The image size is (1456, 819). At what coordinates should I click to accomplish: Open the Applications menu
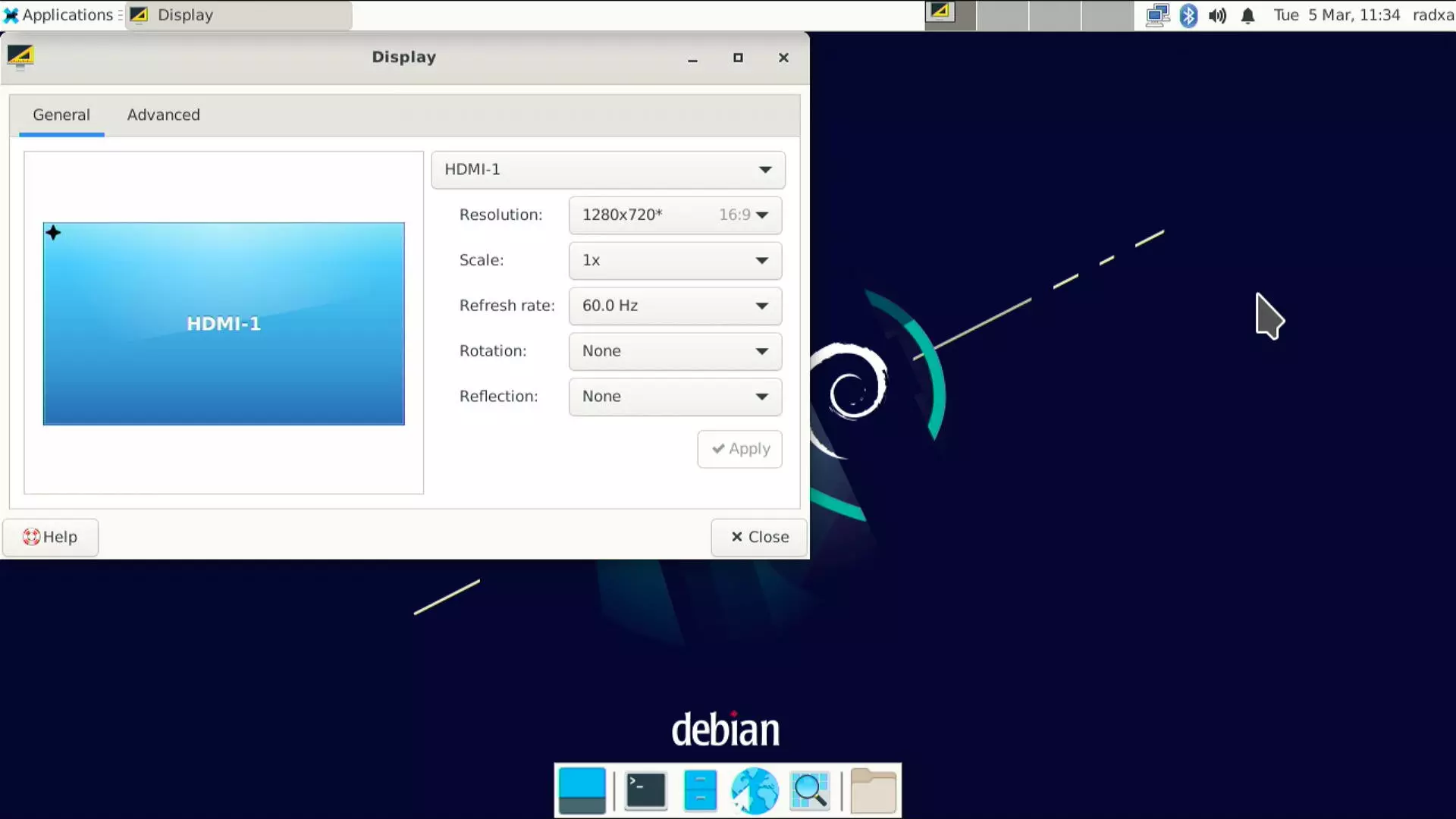click(58, 15)
